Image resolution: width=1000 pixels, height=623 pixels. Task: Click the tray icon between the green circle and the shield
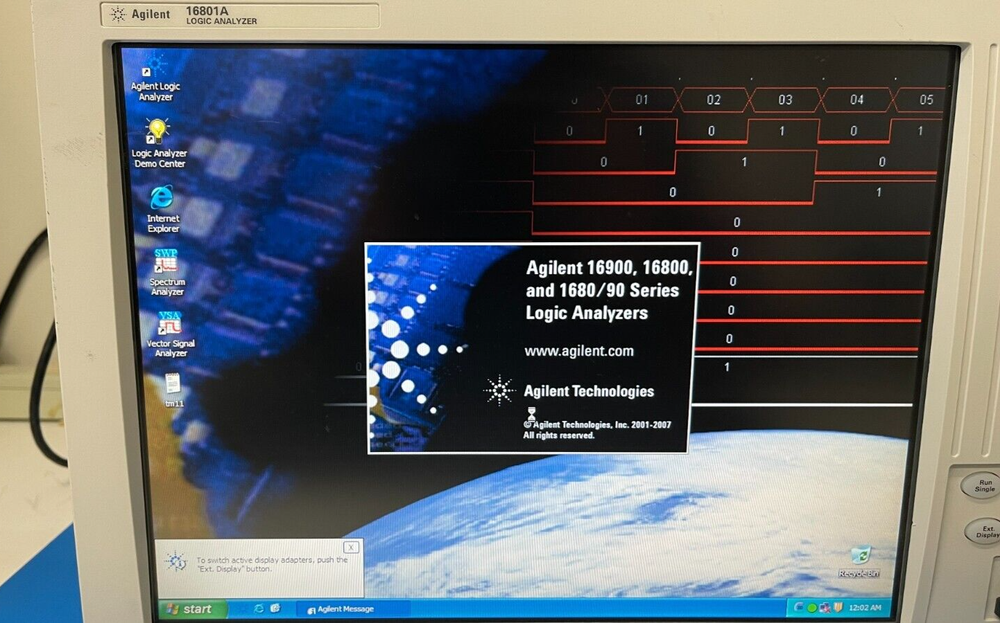[x=825, y=608]
